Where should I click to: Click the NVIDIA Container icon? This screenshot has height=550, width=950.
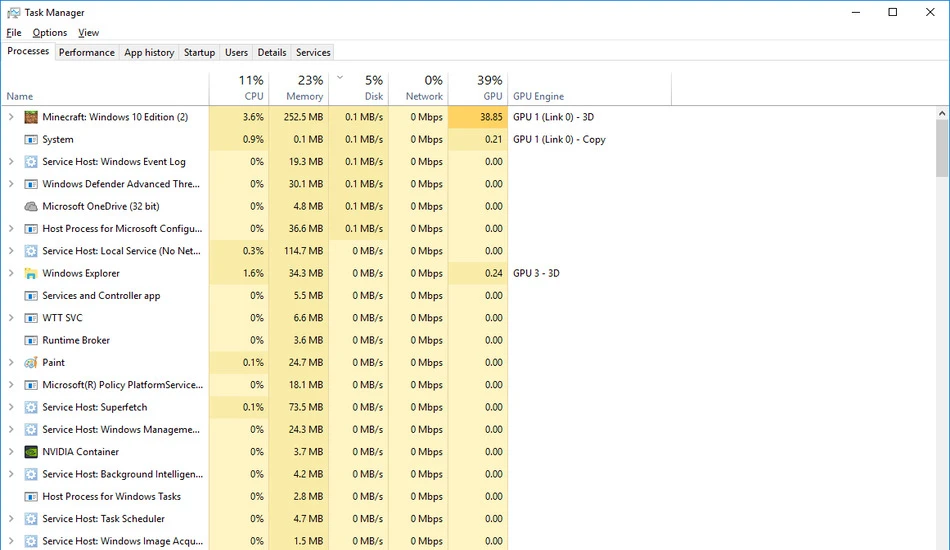pos(31,452)
